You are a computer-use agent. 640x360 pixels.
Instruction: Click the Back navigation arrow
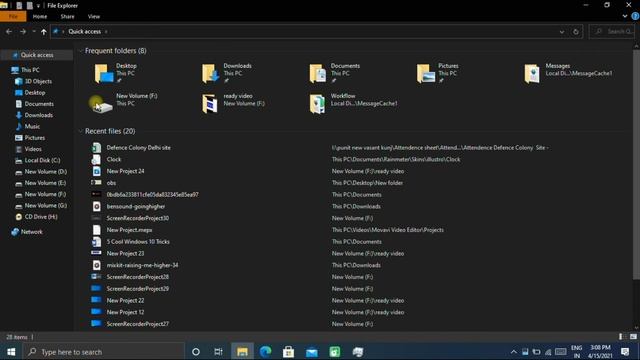pyautogui.click(x=9, y=31)
